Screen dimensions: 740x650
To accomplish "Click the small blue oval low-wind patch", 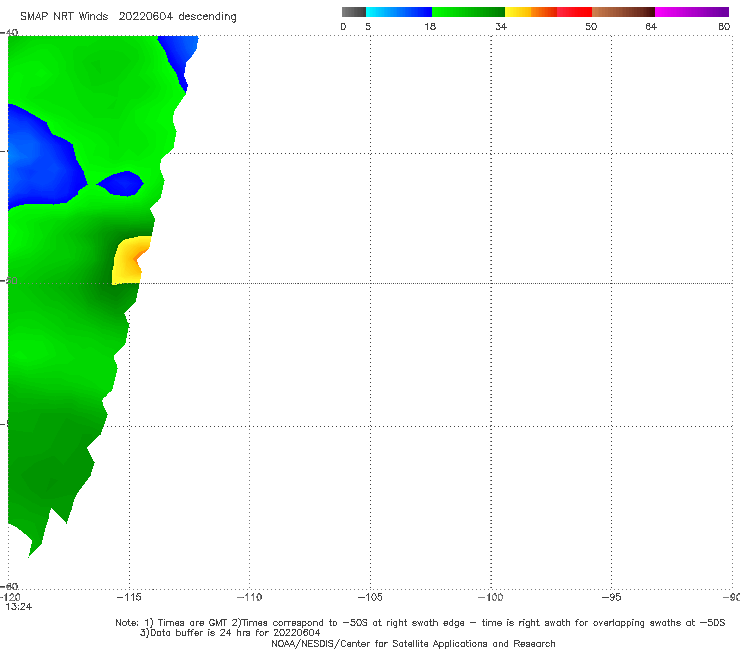I will 120,184.
